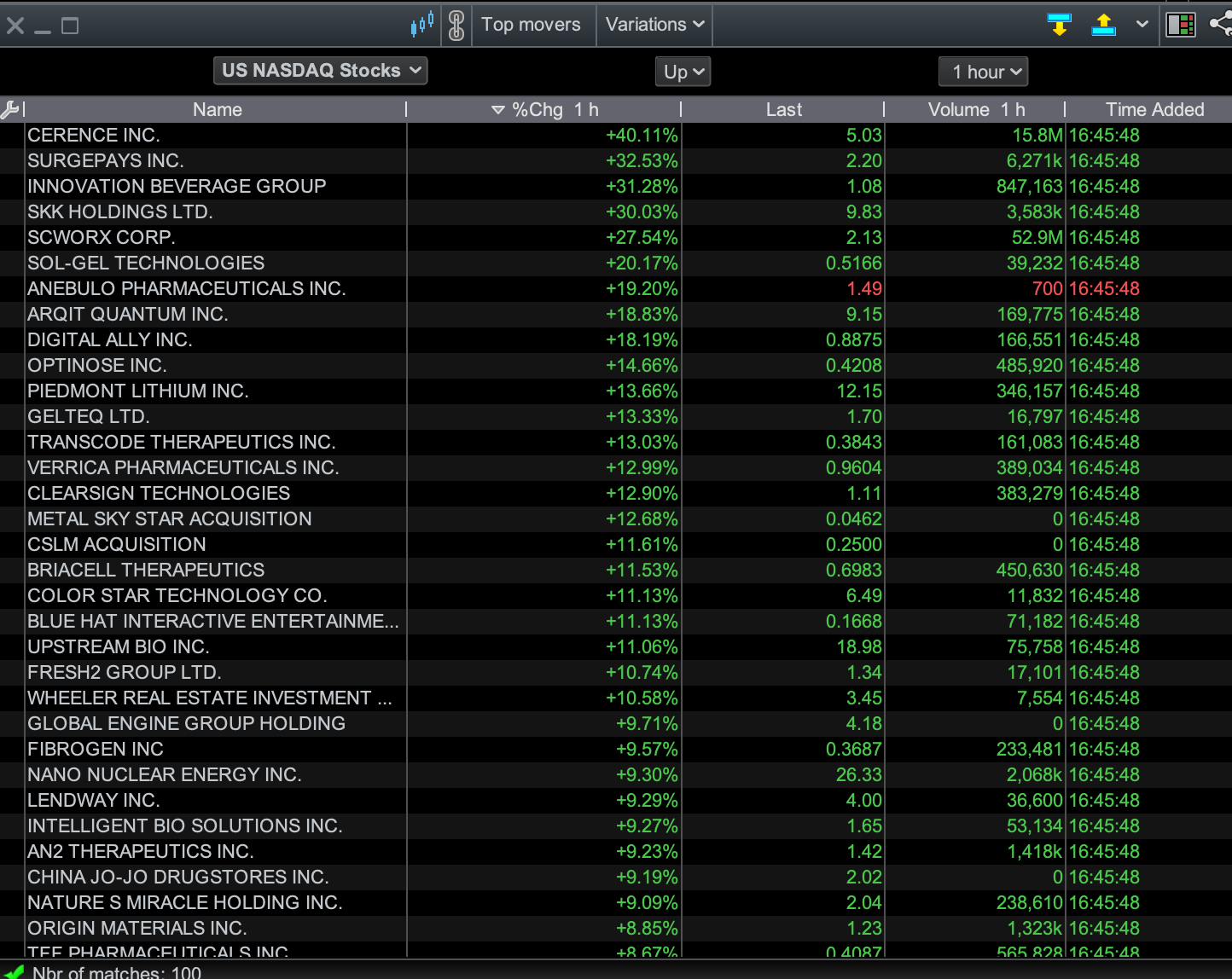Viewport: 1232px width, 979px height.
Task: Select the ANEBULO PHARMACEUTICALS INC. row
Action: coord(616,289)
